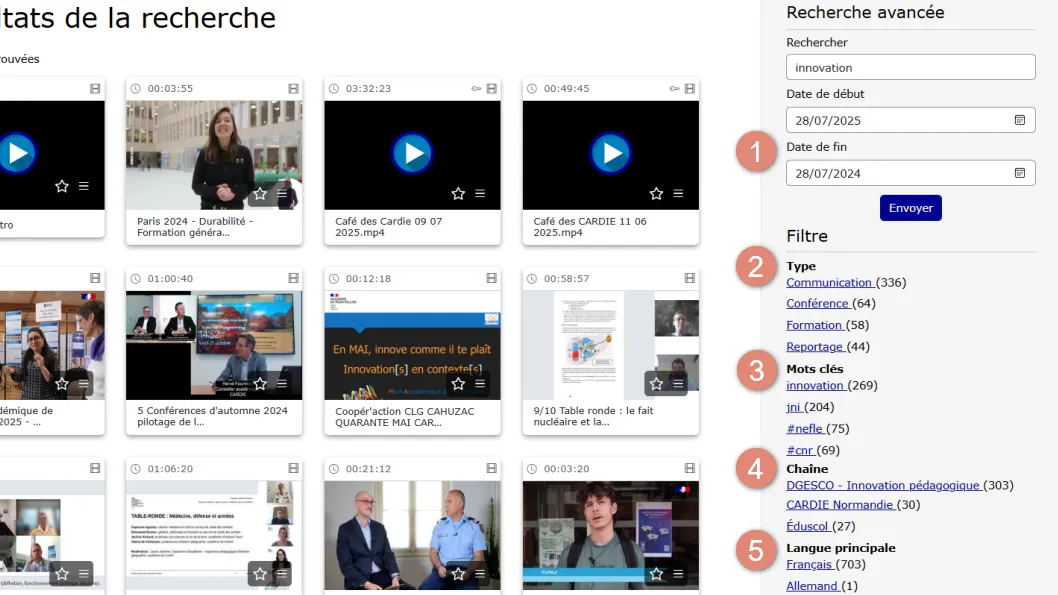Screen dimensions: 1058x595
Task: Filter by keyword #cnr
Action: (x=800, y=451)
